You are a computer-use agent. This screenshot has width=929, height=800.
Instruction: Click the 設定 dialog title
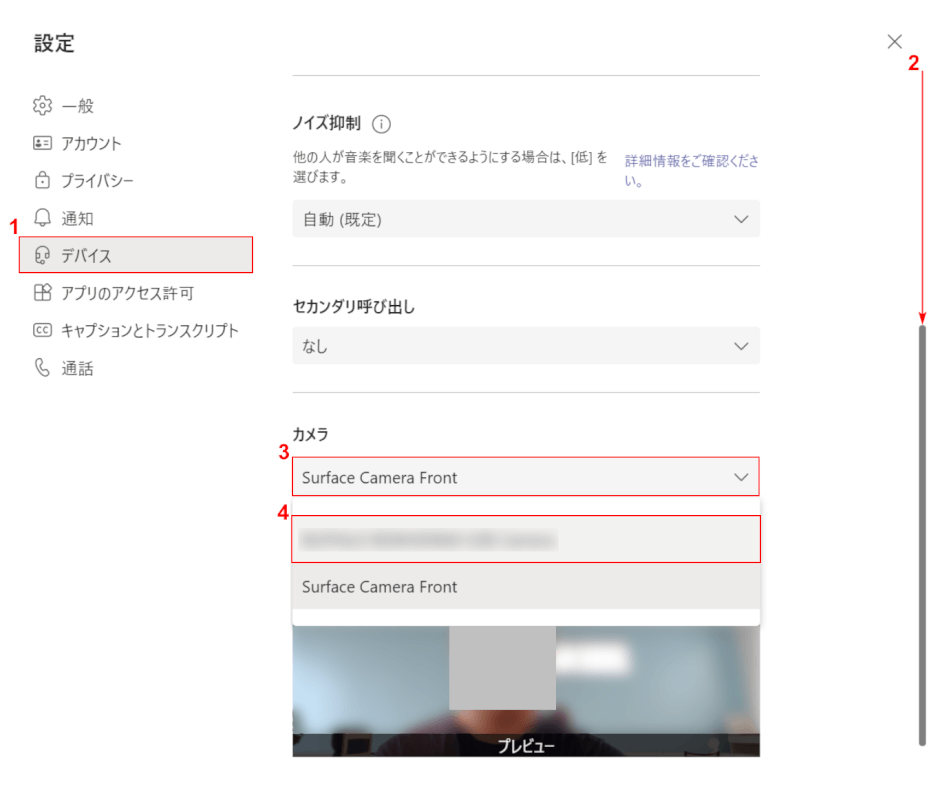(x=54, y=43)
